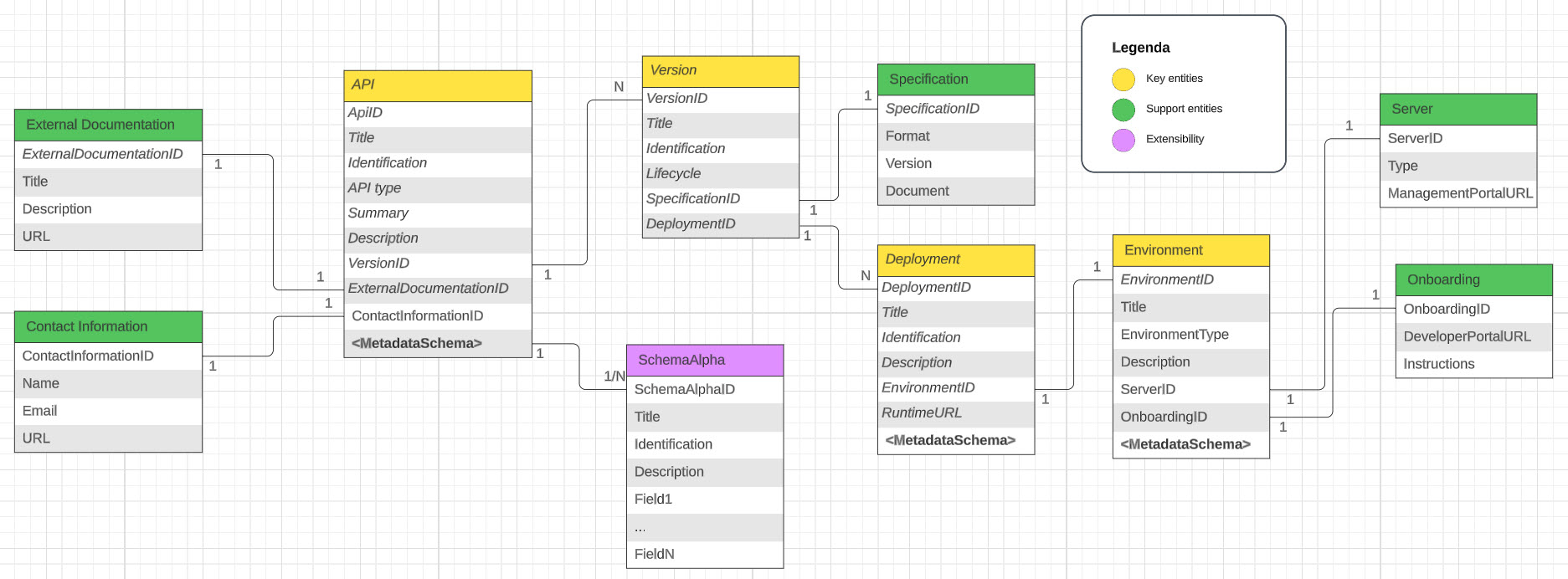This screenshot has width=1568, height=579.
Task: Select the API type field row
Action: [375, 188]
